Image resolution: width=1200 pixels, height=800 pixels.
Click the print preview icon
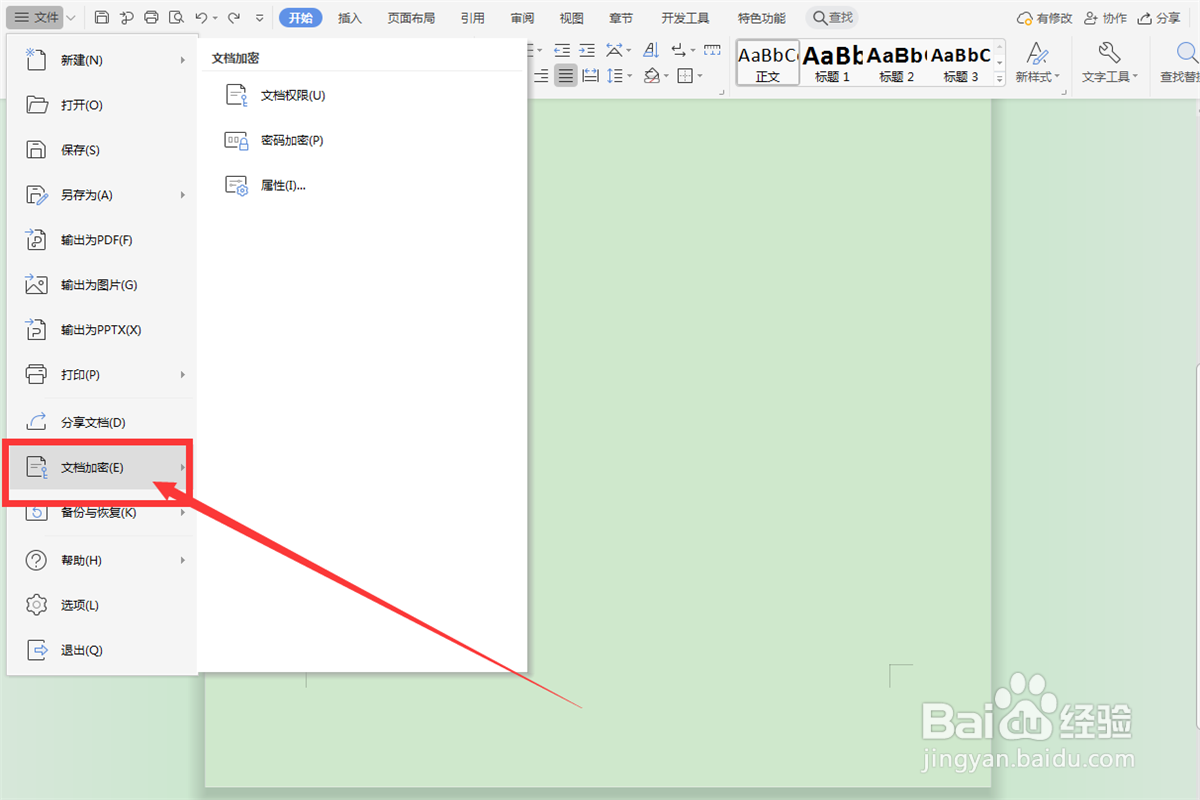point(176,18)
